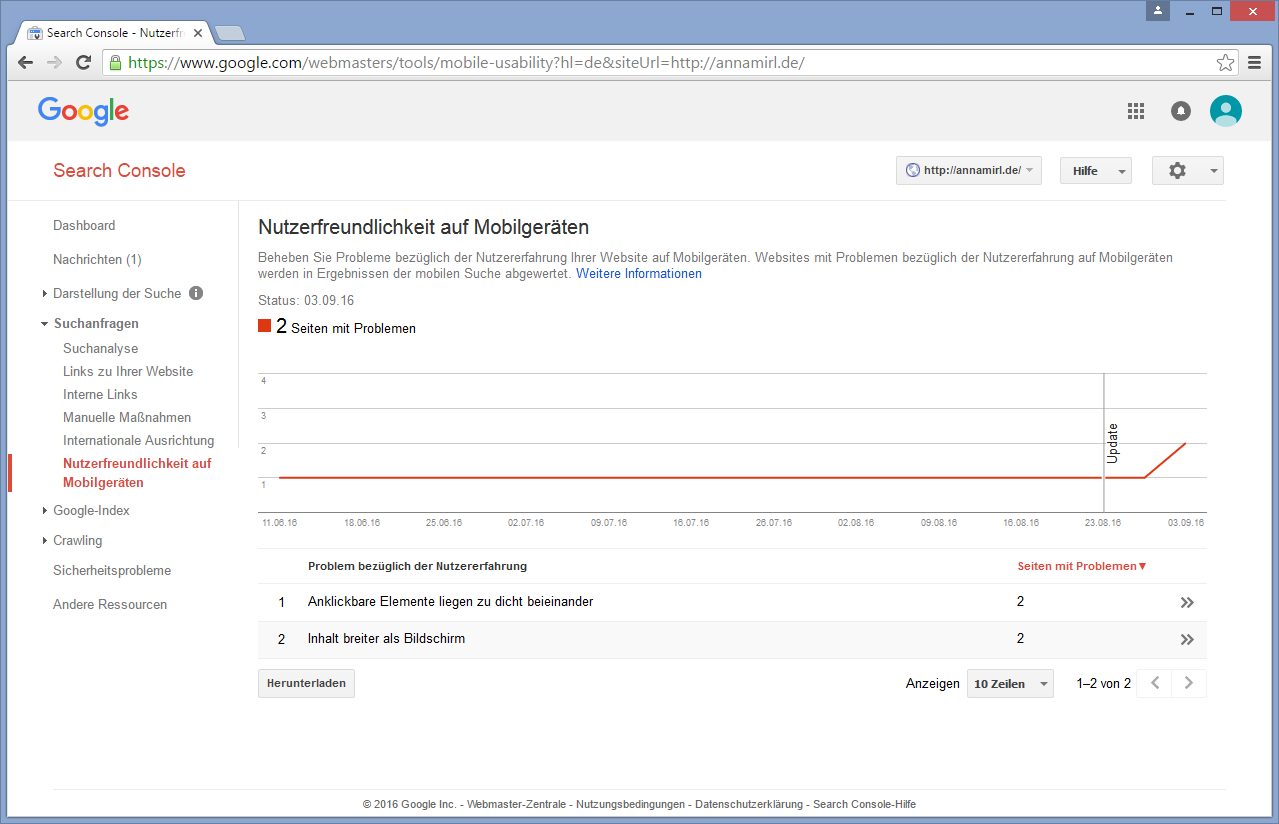Select the Search Console browser tab
The height and width of the screenshot is (824, 1279).
(x=116, y=33)
